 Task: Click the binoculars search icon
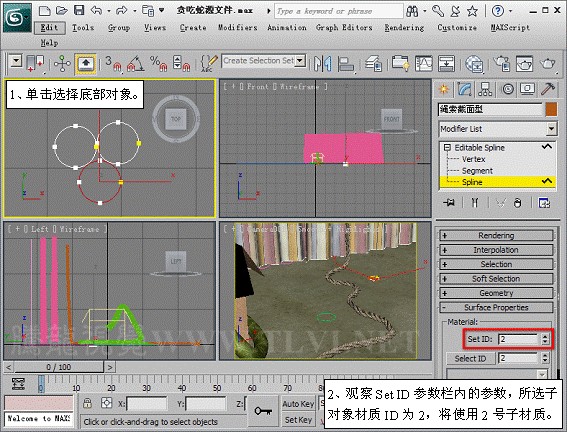[x=412, y=11]
